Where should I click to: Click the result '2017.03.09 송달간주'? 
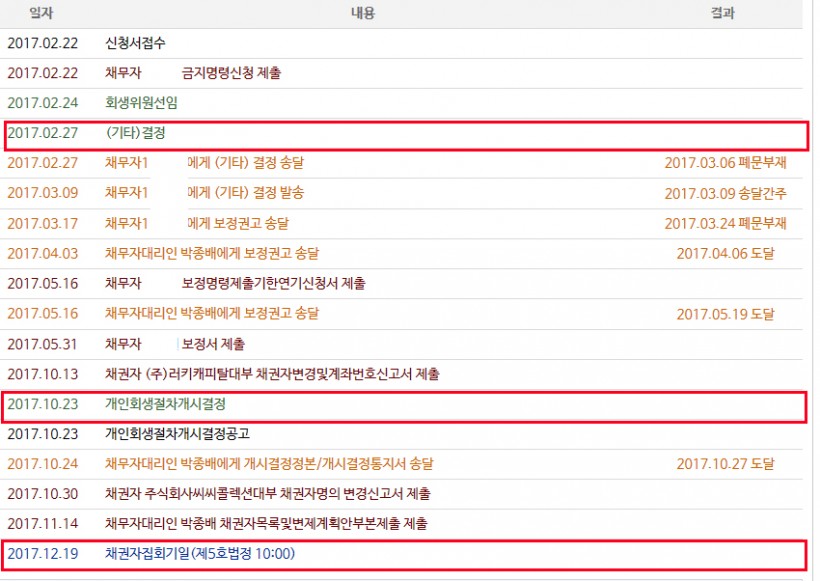point(725,193)
